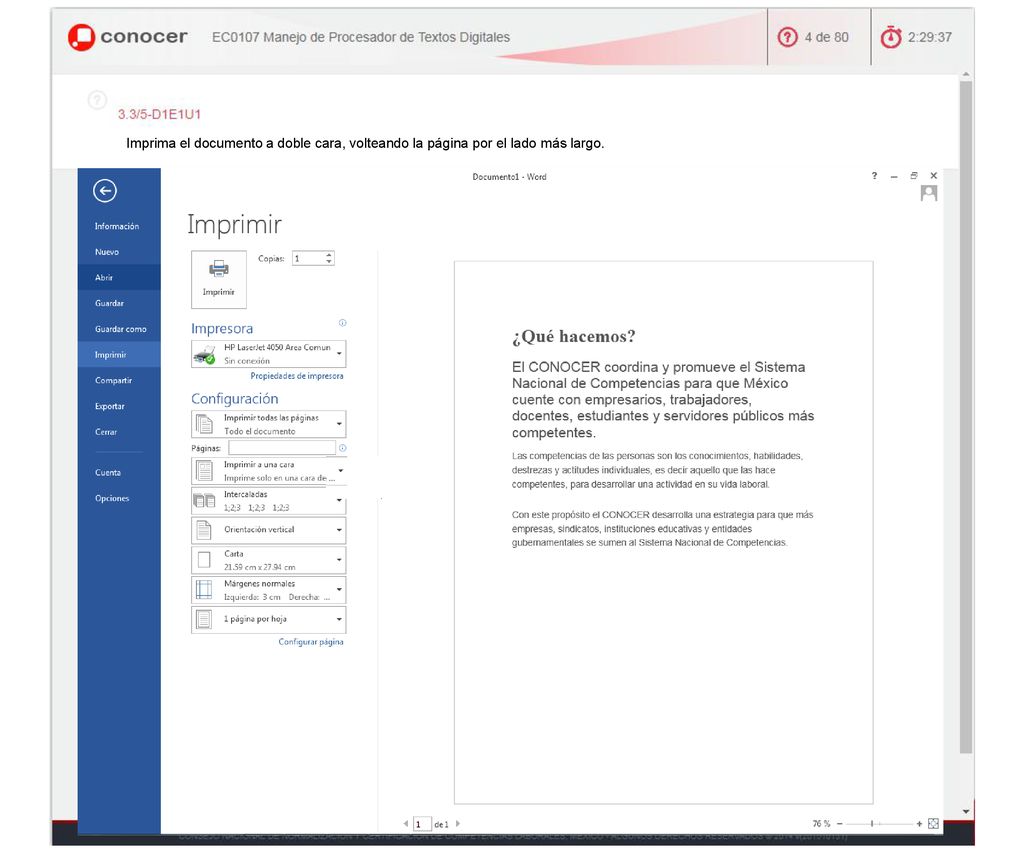Click the Word help question mark icon
Screen dimensions: 1024x853
tap(874, 176)
